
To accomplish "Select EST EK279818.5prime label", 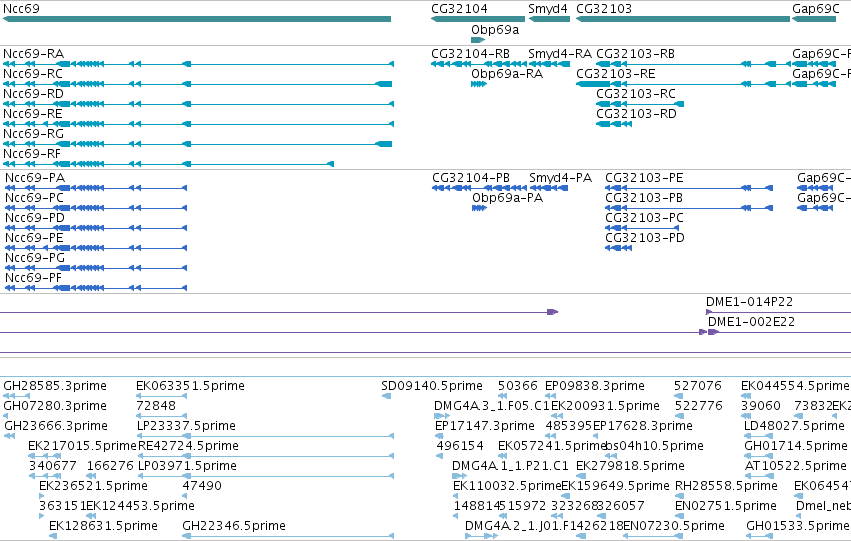I will pos(630,466).
